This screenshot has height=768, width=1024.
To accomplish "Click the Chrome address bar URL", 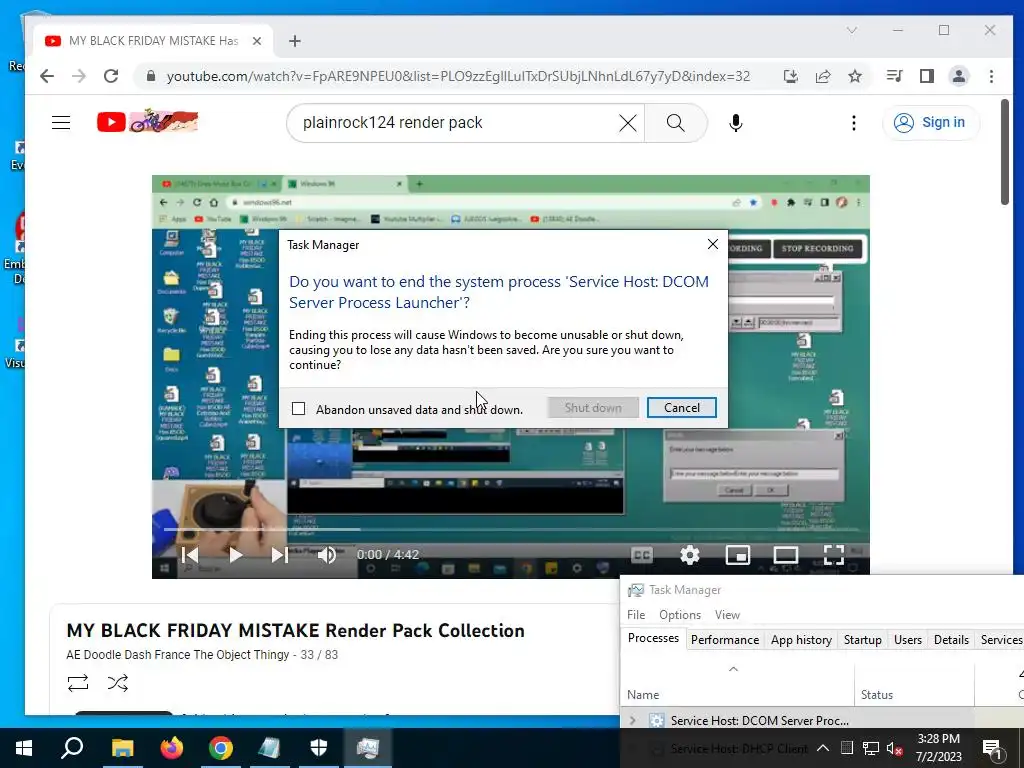I will point(458,76).
